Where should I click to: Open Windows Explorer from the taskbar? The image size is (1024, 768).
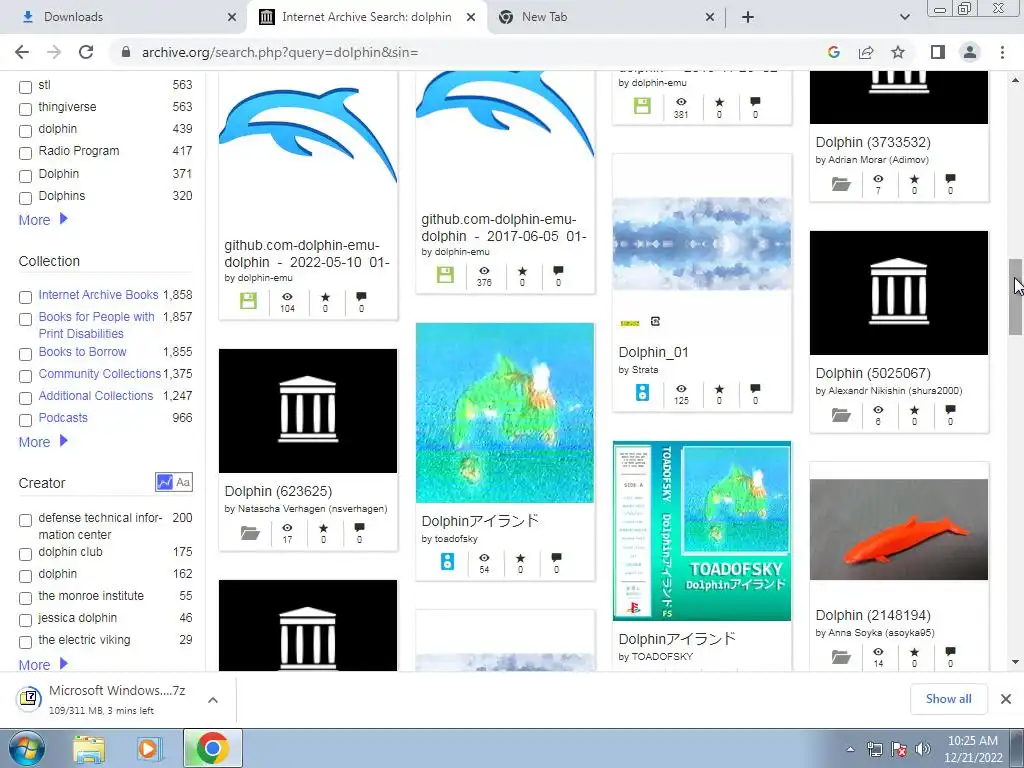[89, 748]
